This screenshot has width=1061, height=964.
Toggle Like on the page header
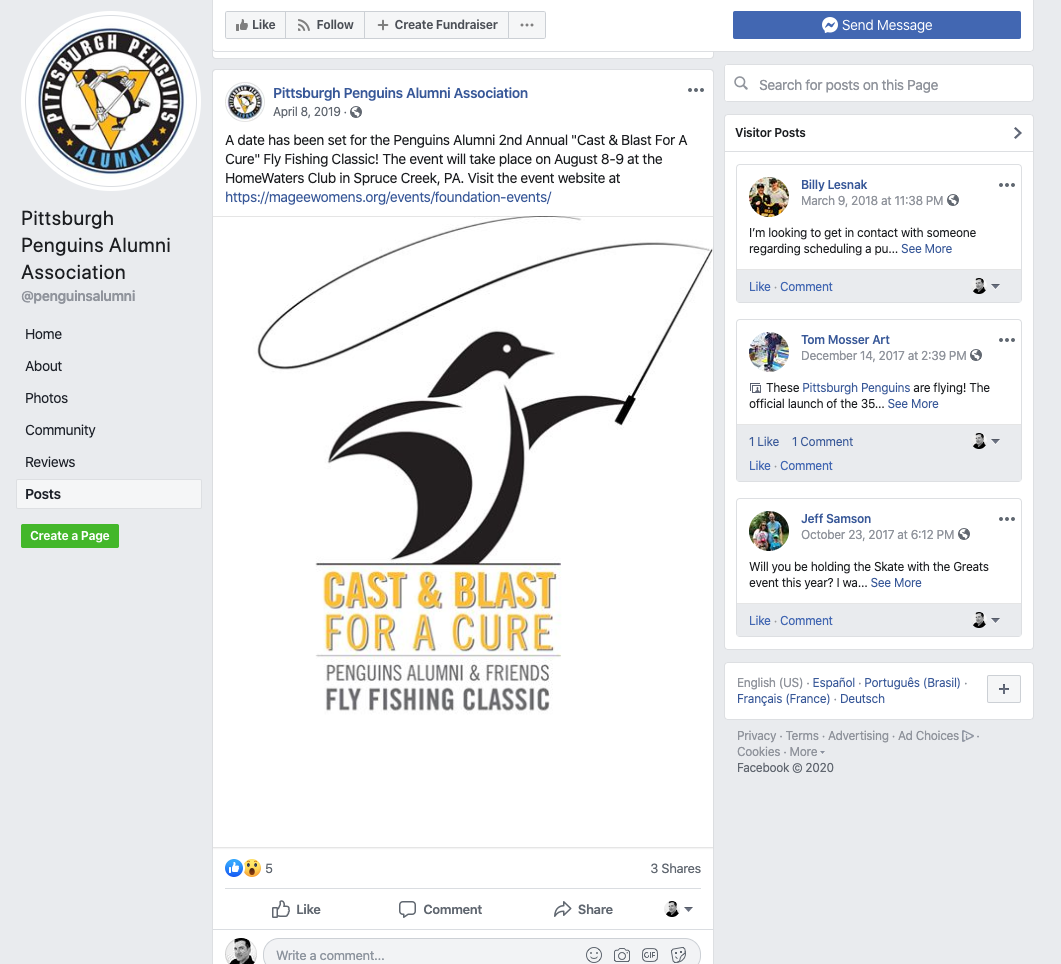255,25
